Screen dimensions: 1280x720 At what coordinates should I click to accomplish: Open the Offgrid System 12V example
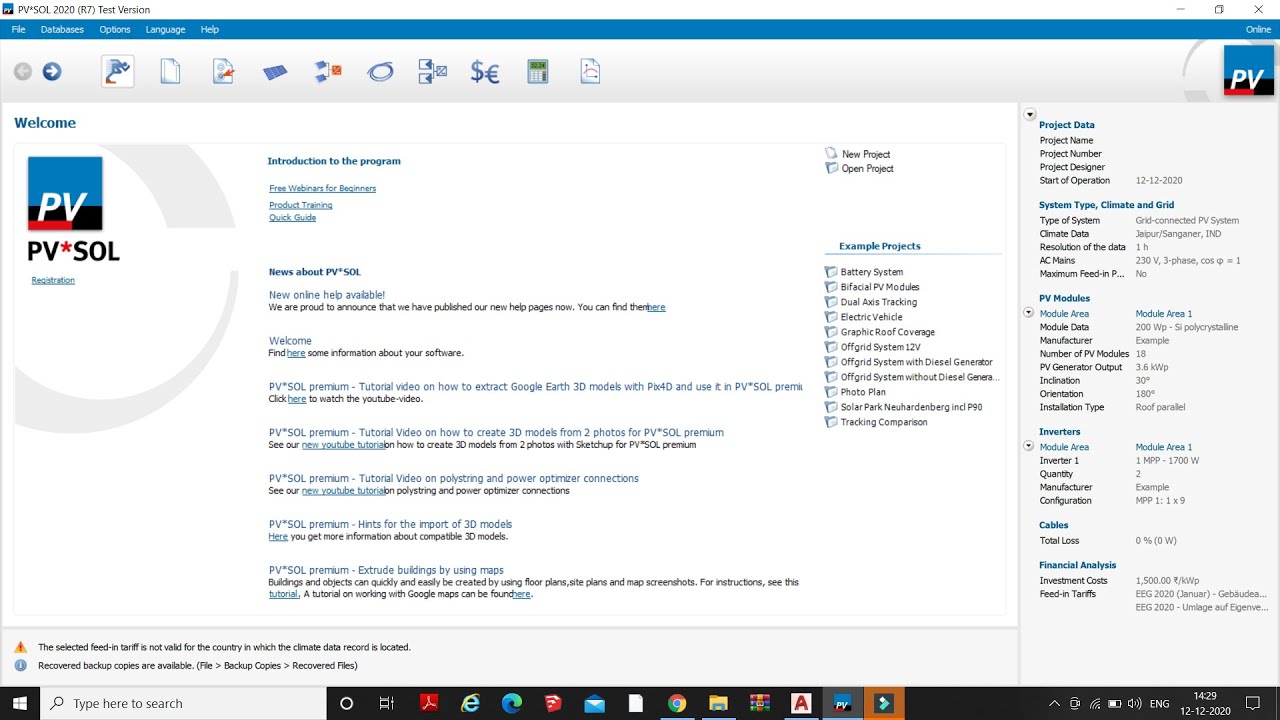tap(880, 347)
